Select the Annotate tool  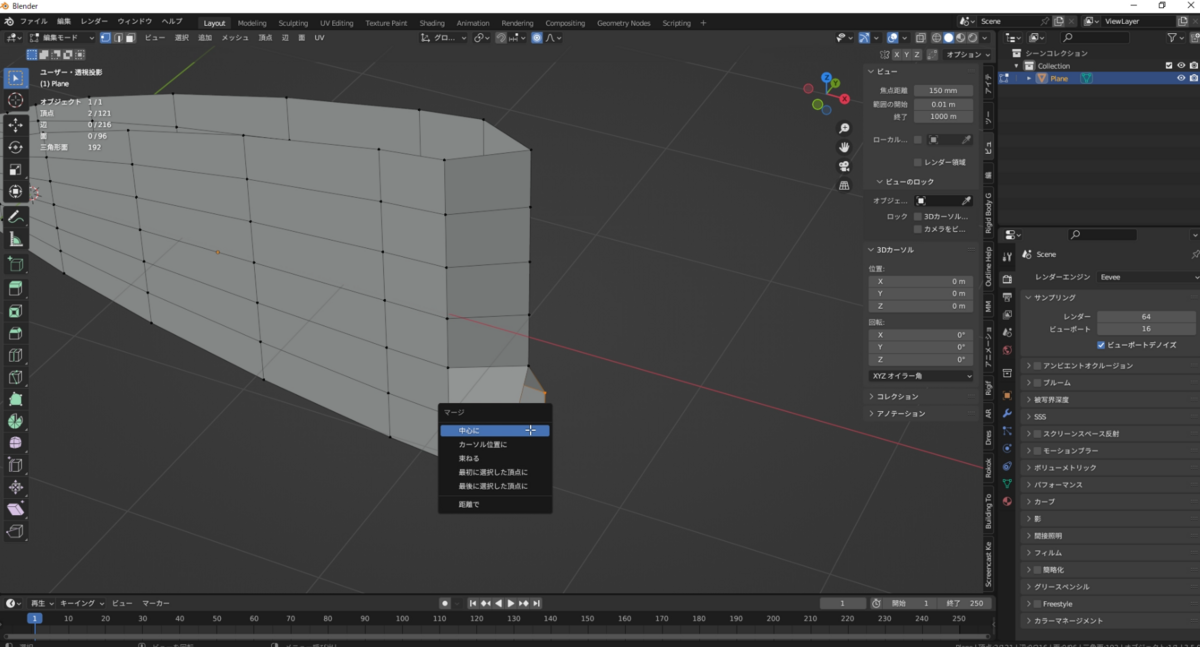(x=16, y=217)
